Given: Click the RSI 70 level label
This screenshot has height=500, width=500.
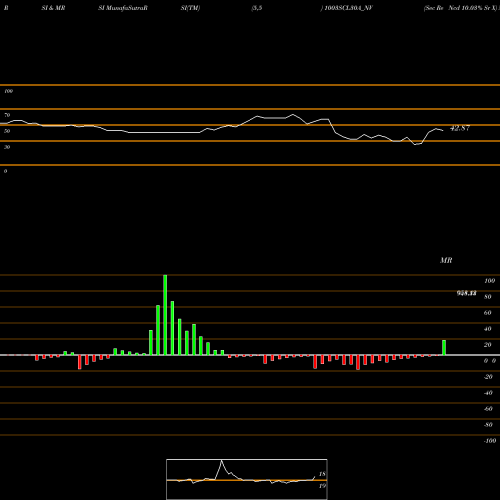Looking at the screenshot, I should 7,115.
